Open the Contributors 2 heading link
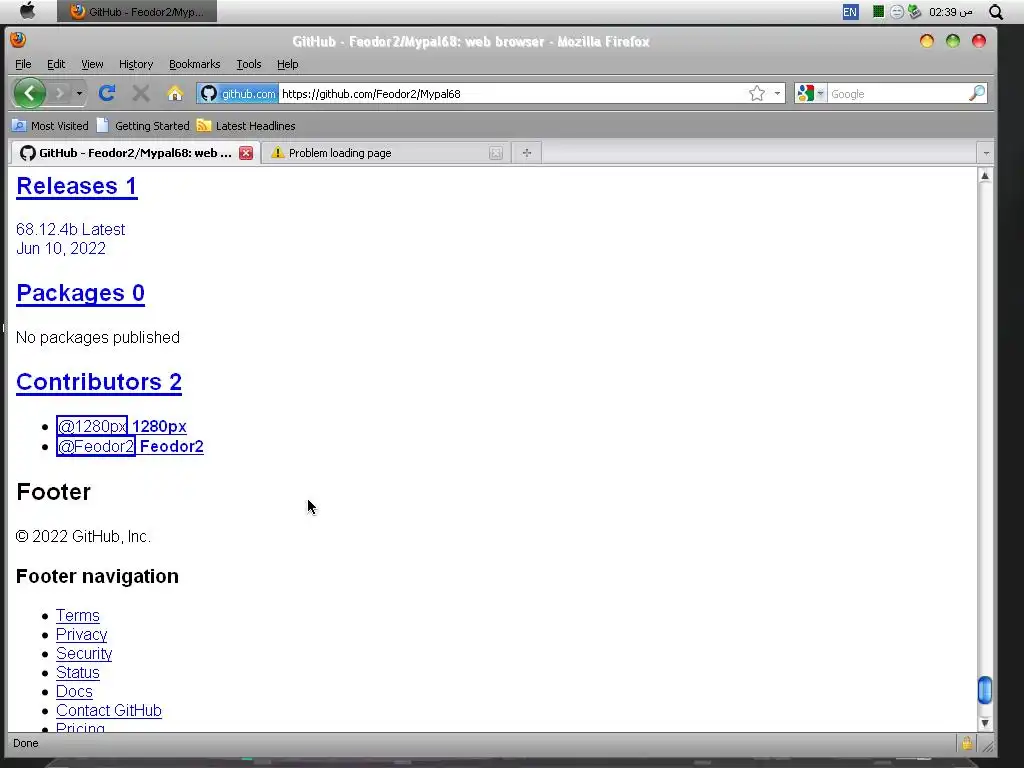Viewport: 1024px width, 768px height. pos(99,382)
